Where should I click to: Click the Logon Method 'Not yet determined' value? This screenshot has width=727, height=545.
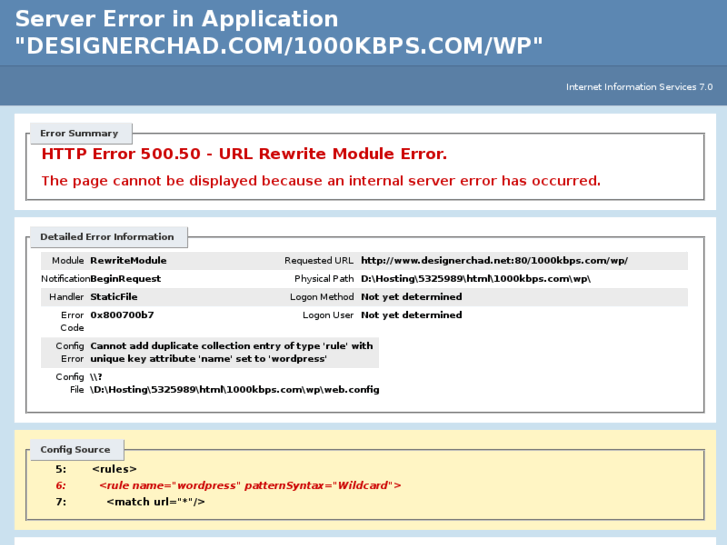point(412,297)
